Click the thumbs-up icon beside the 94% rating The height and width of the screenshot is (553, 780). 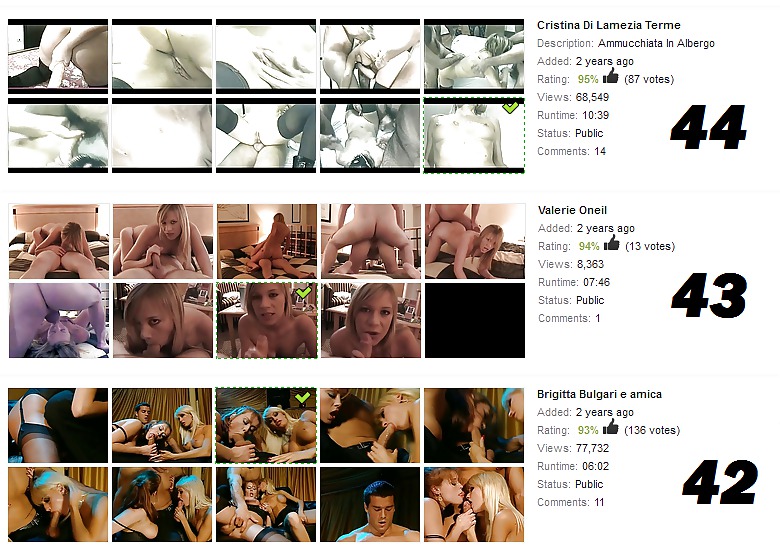click(x=610, y=244)
